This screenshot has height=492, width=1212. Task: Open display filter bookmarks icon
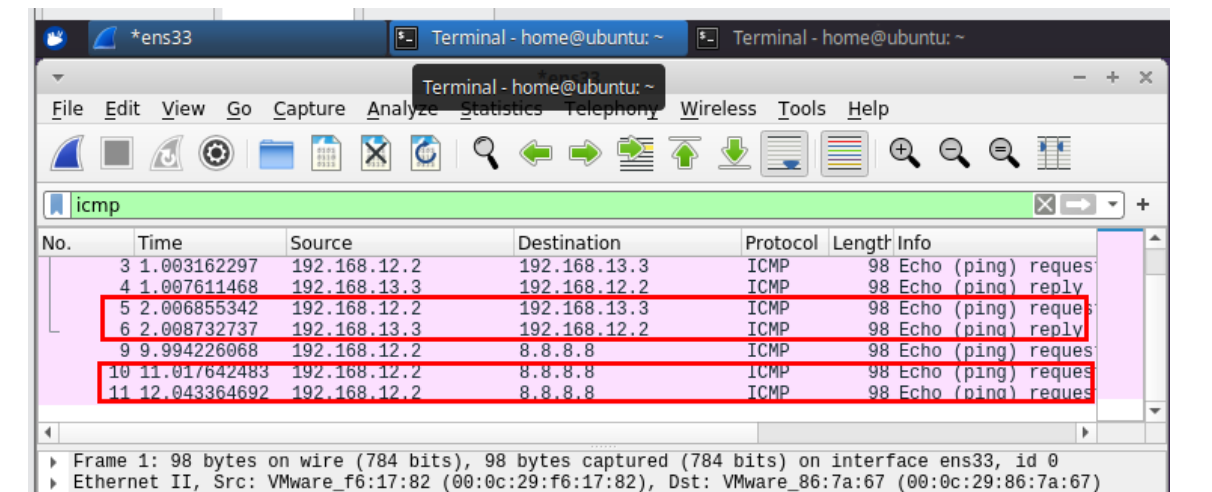(57, 205)
